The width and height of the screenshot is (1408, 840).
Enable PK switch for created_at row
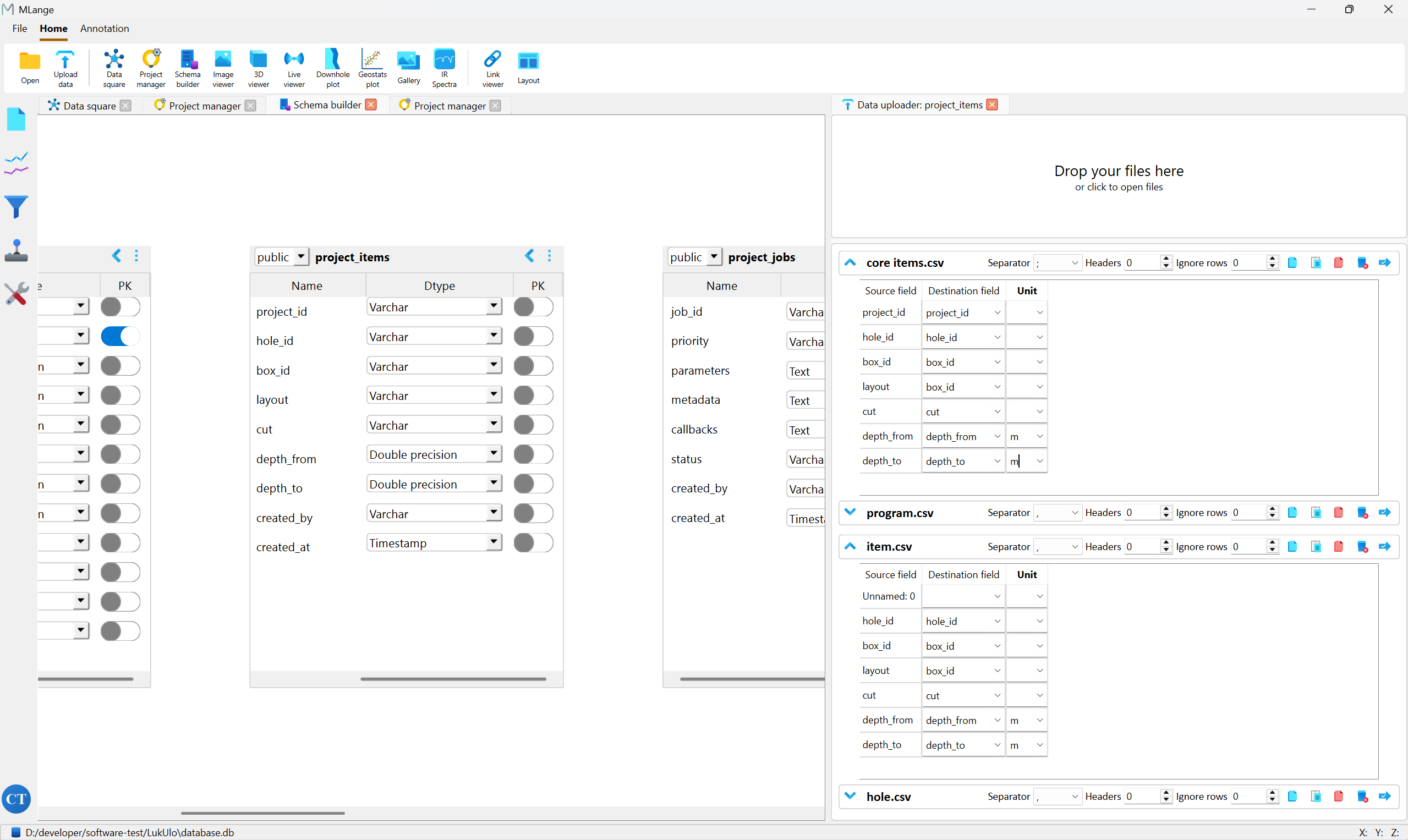[x=533, y=543]
